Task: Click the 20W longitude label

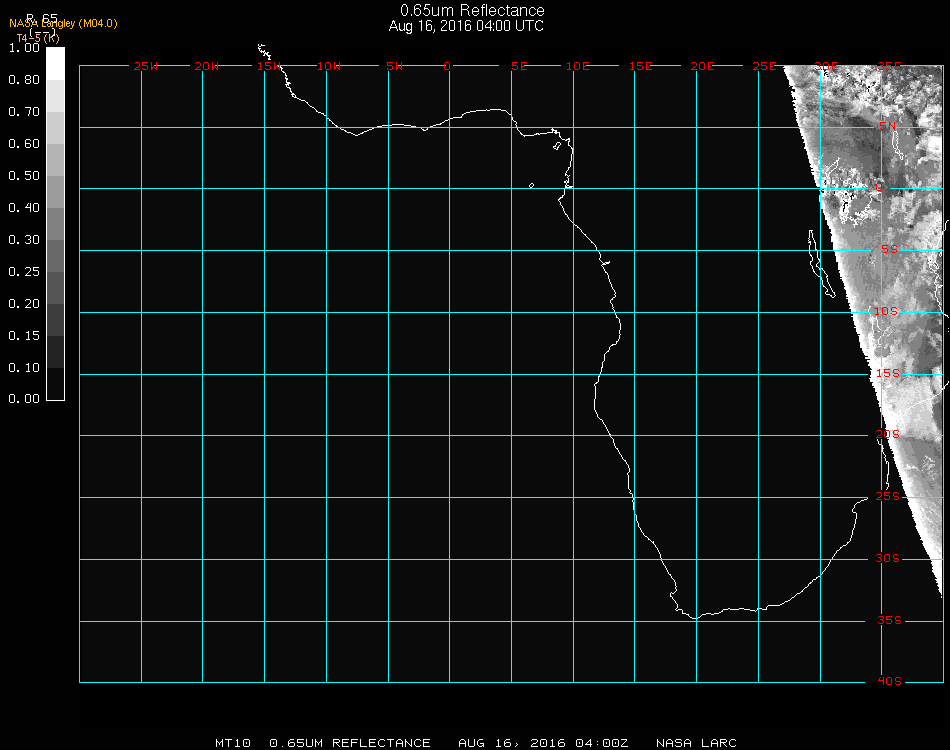Action: [x=207, y=66]
